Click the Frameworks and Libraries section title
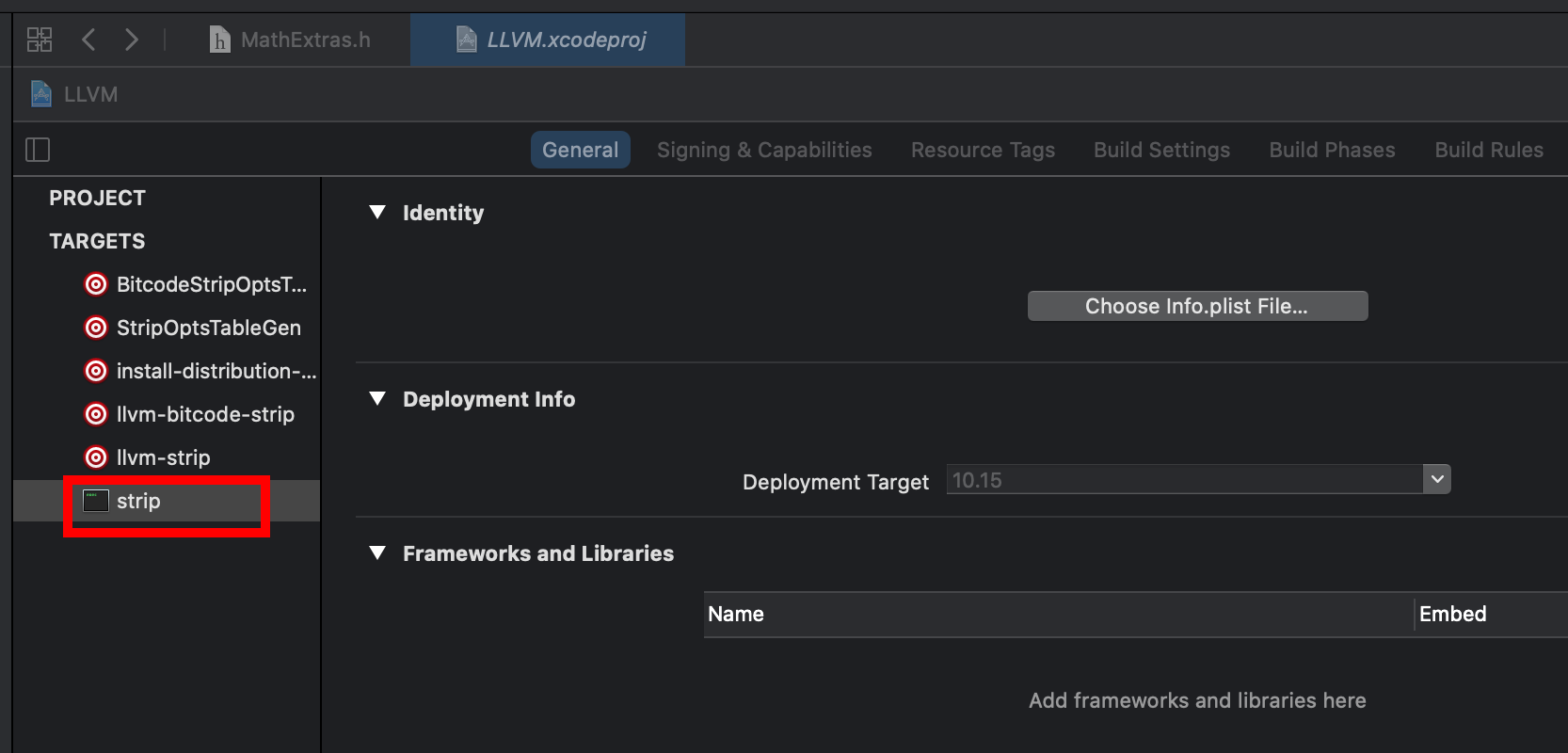This screenshot has height=753, width=1568. pyautogui.click(x=538, y=553)
